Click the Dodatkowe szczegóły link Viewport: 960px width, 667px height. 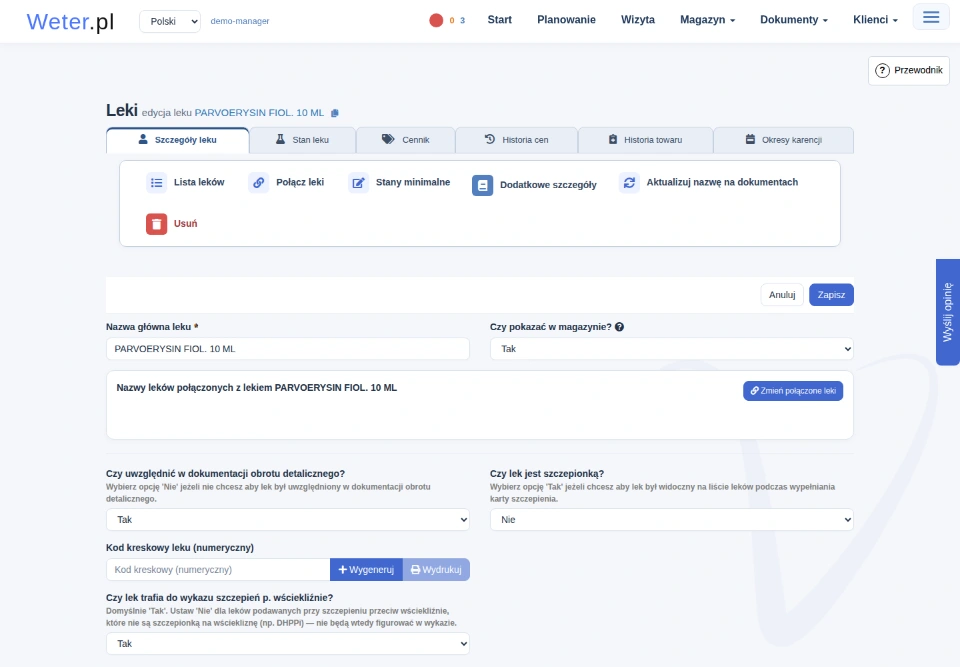tap(548, 185)
